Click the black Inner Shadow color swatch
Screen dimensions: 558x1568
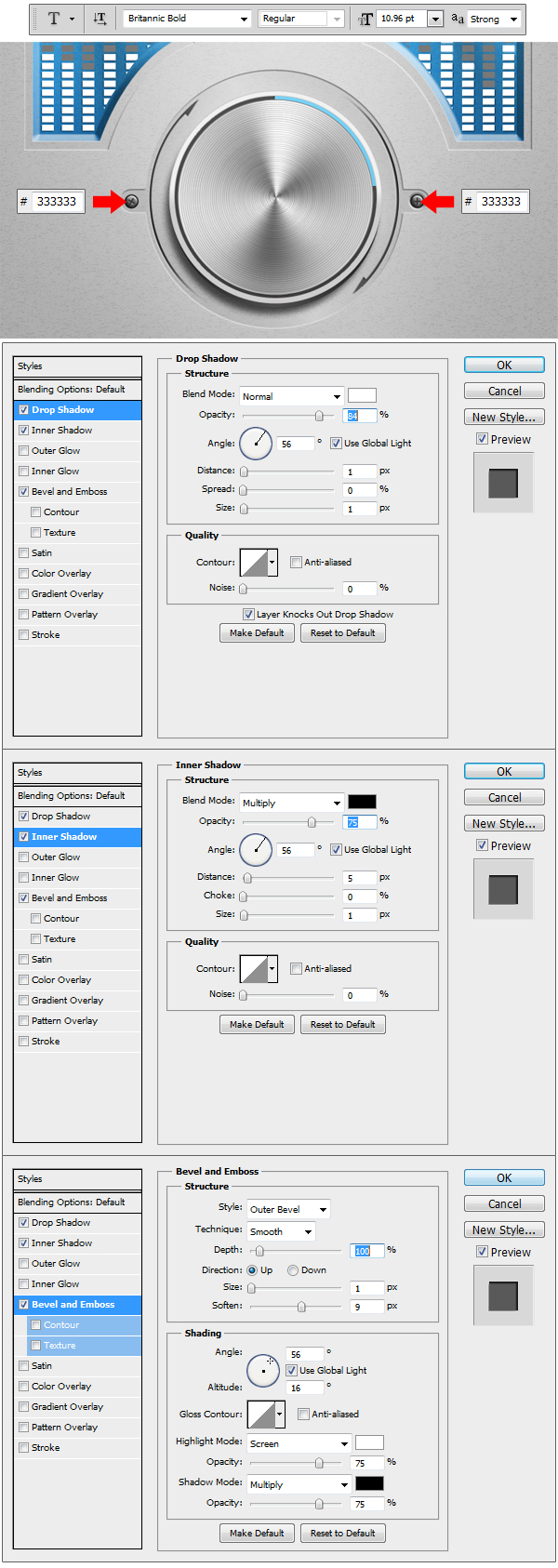point(362,802)
